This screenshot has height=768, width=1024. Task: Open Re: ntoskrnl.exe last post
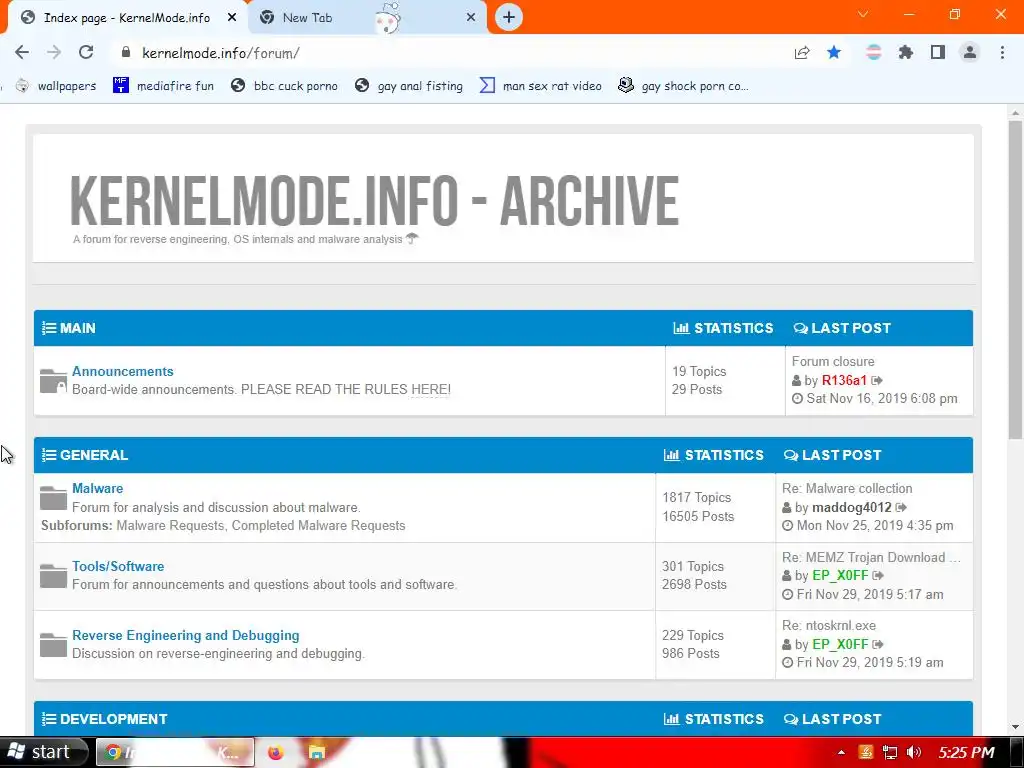[829, 626]
